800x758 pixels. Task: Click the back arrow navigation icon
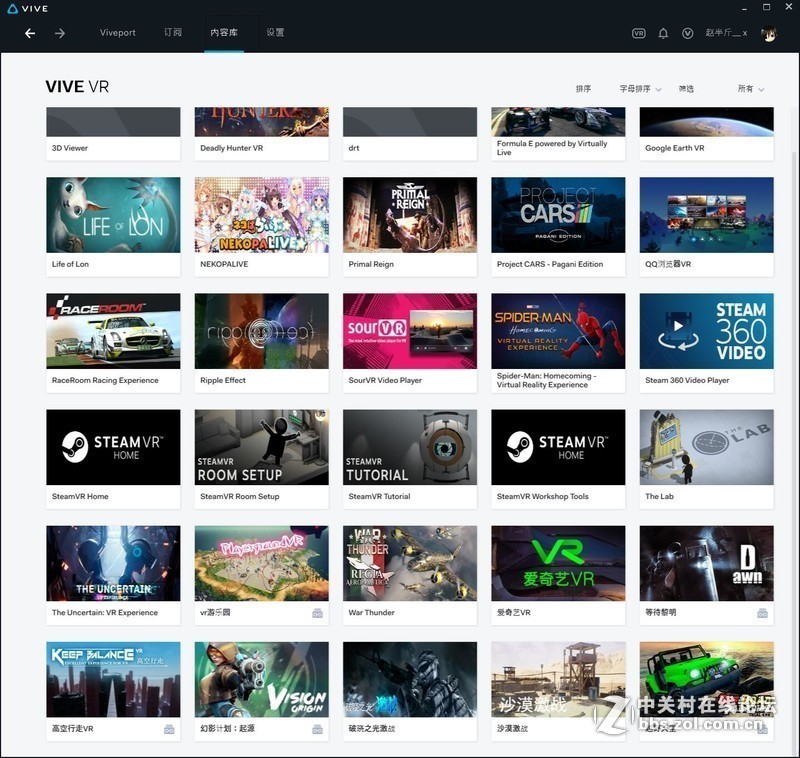tap(29, 33)
